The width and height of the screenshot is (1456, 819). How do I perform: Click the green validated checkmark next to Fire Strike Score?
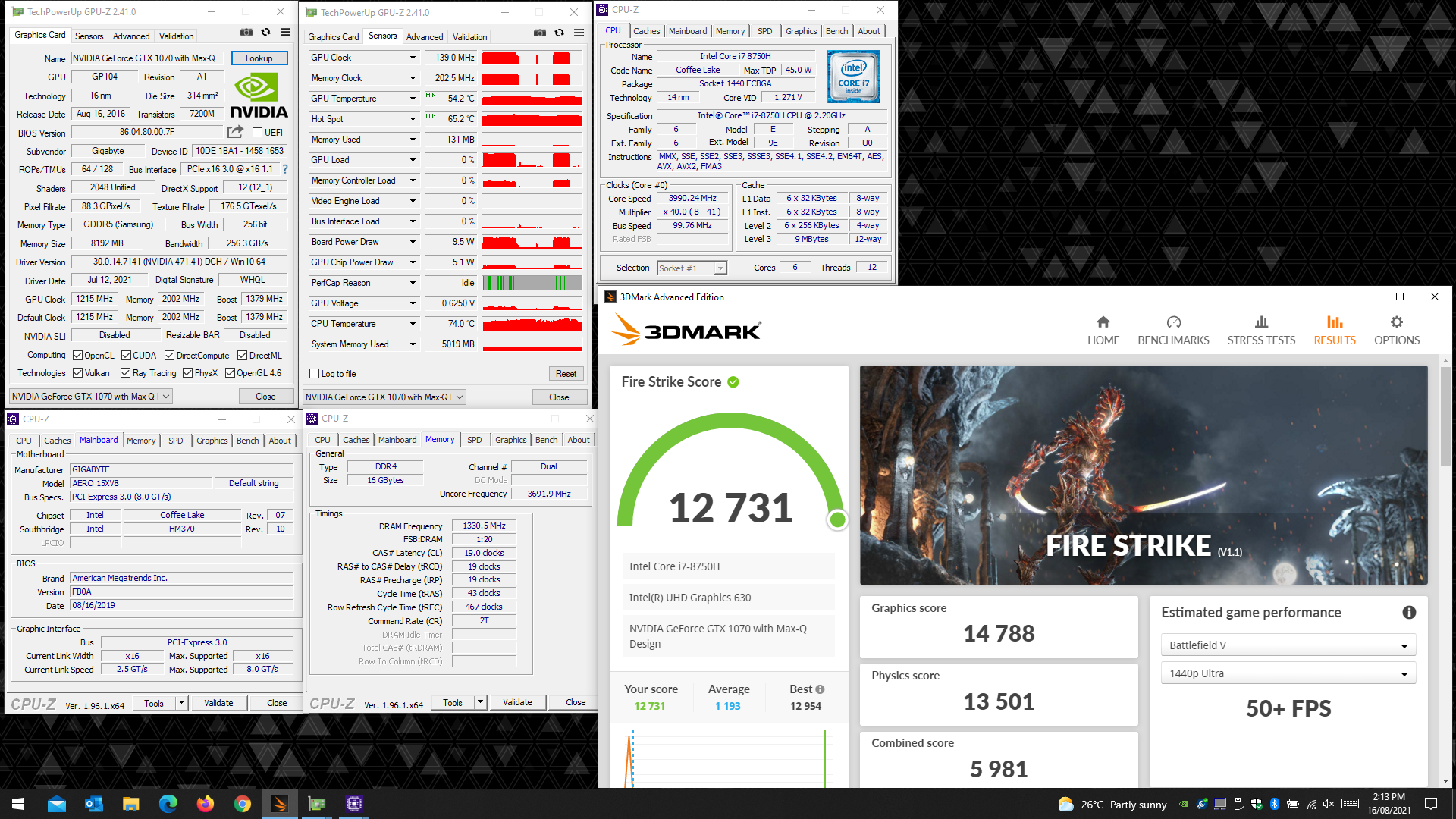tap(733, 382)
